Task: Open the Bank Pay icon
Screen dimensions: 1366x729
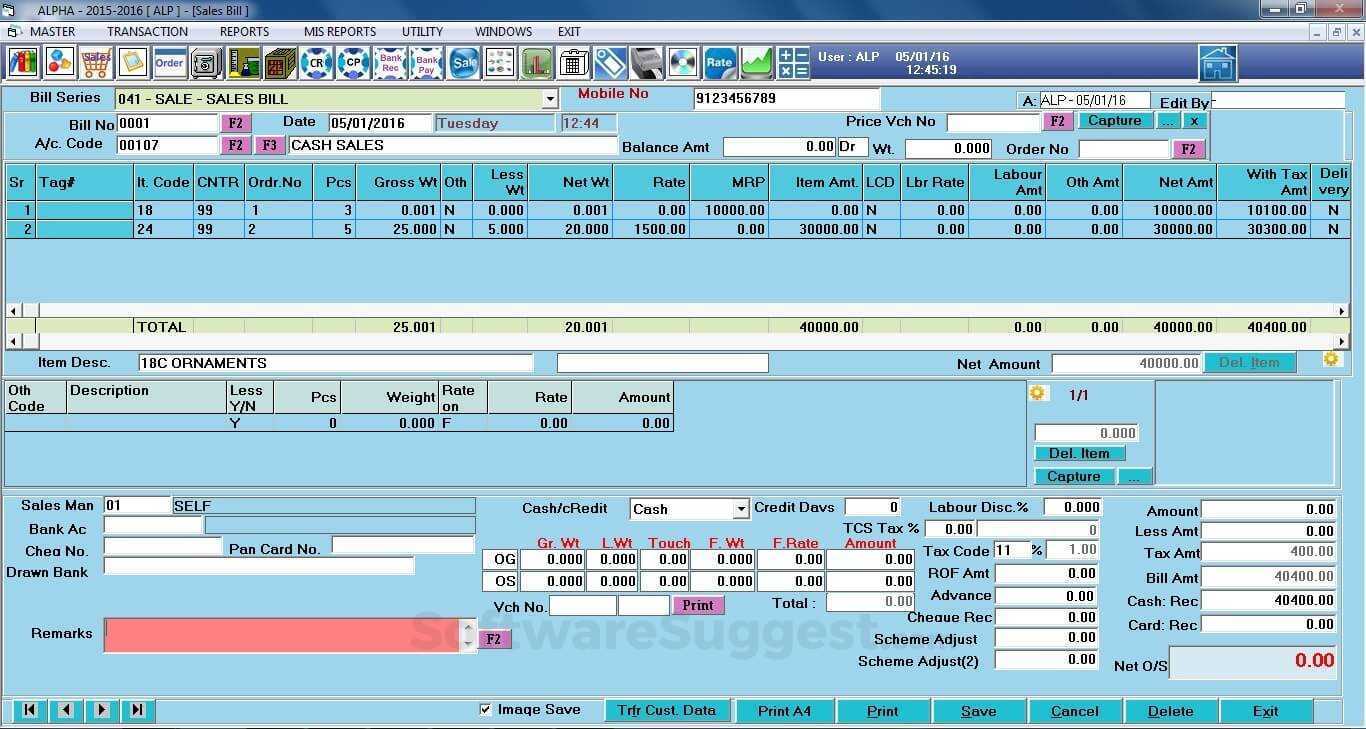Action: [x=427, y=62]
